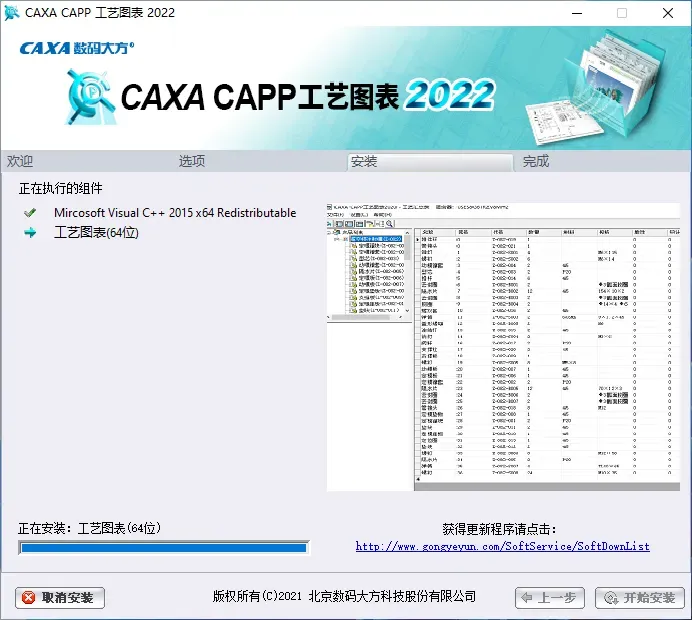Screen dimensions: 692x620
Task: Click the start installation button (开始安装)
Action: pos(639,598)
